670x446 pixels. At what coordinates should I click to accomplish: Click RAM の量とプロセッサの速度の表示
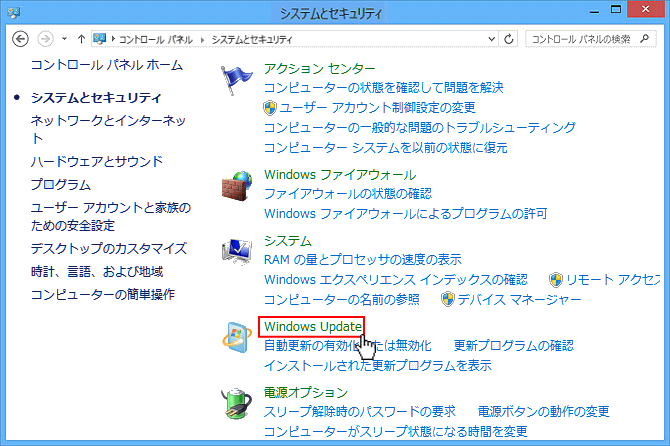coord(363,260)
